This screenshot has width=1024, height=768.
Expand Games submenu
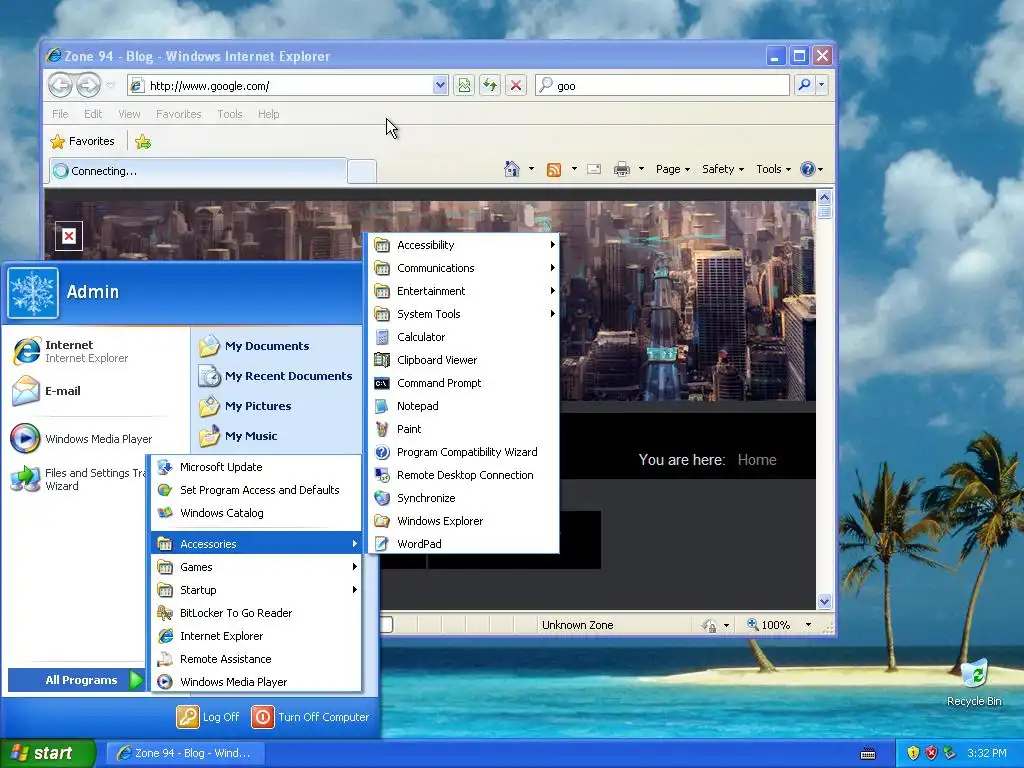pyautogui.click(x=256, y=567)
